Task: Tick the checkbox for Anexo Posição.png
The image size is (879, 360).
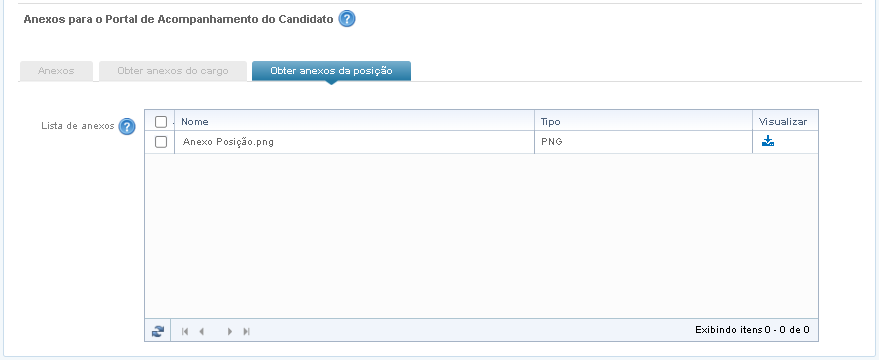Action: coord(161,142)
